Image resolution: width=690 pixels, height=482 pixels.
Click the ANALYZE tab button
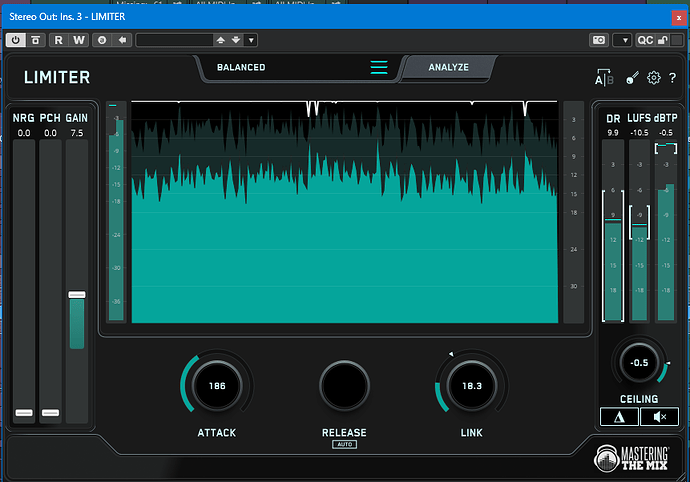pos(448,67)
